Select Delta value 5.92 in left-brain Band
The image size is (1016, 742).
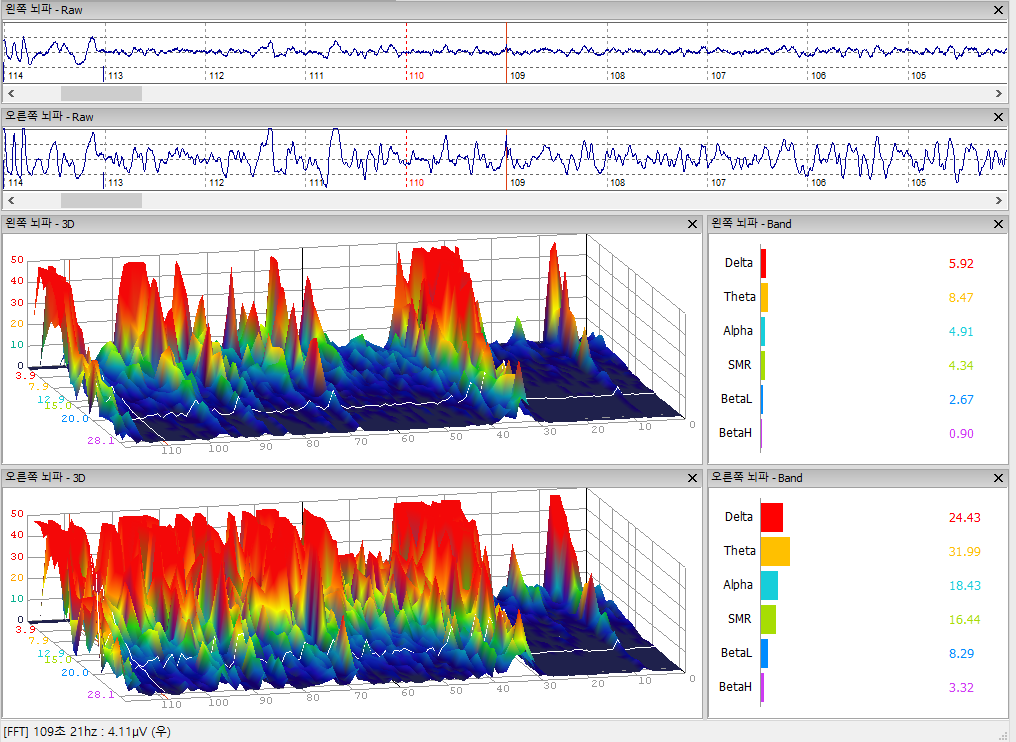click(x=961, y=263)
